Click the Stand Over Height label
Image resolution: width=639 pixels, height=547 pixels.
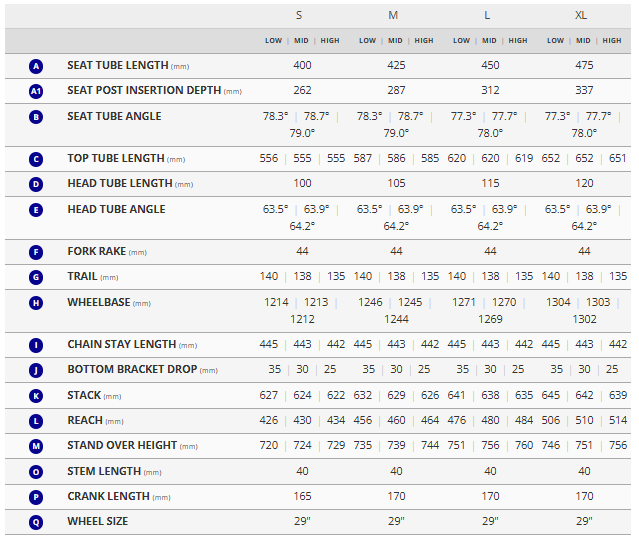[122, 446]
